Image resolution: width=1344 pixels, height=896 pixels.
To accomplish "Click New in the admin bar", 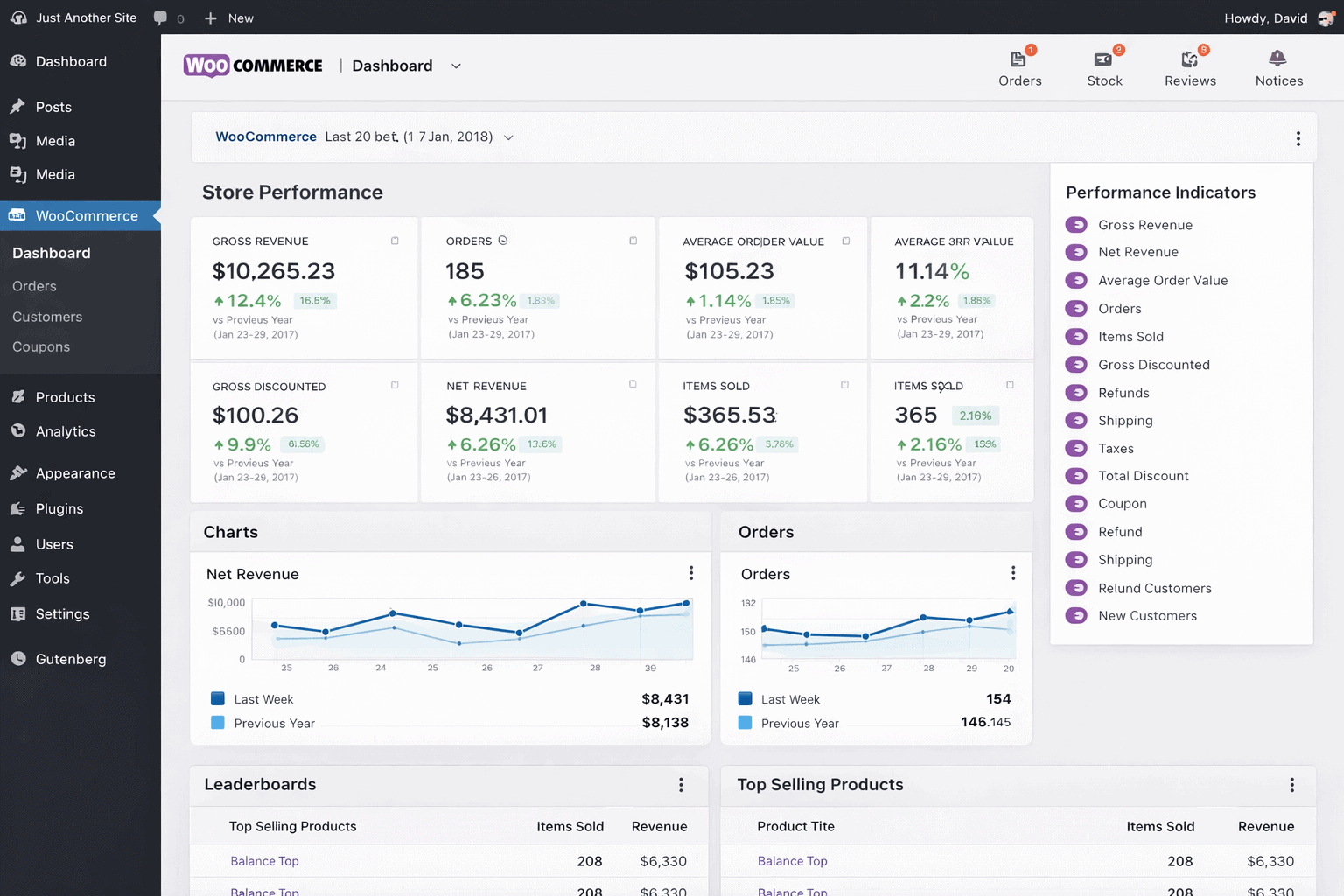I will point(228,17).
